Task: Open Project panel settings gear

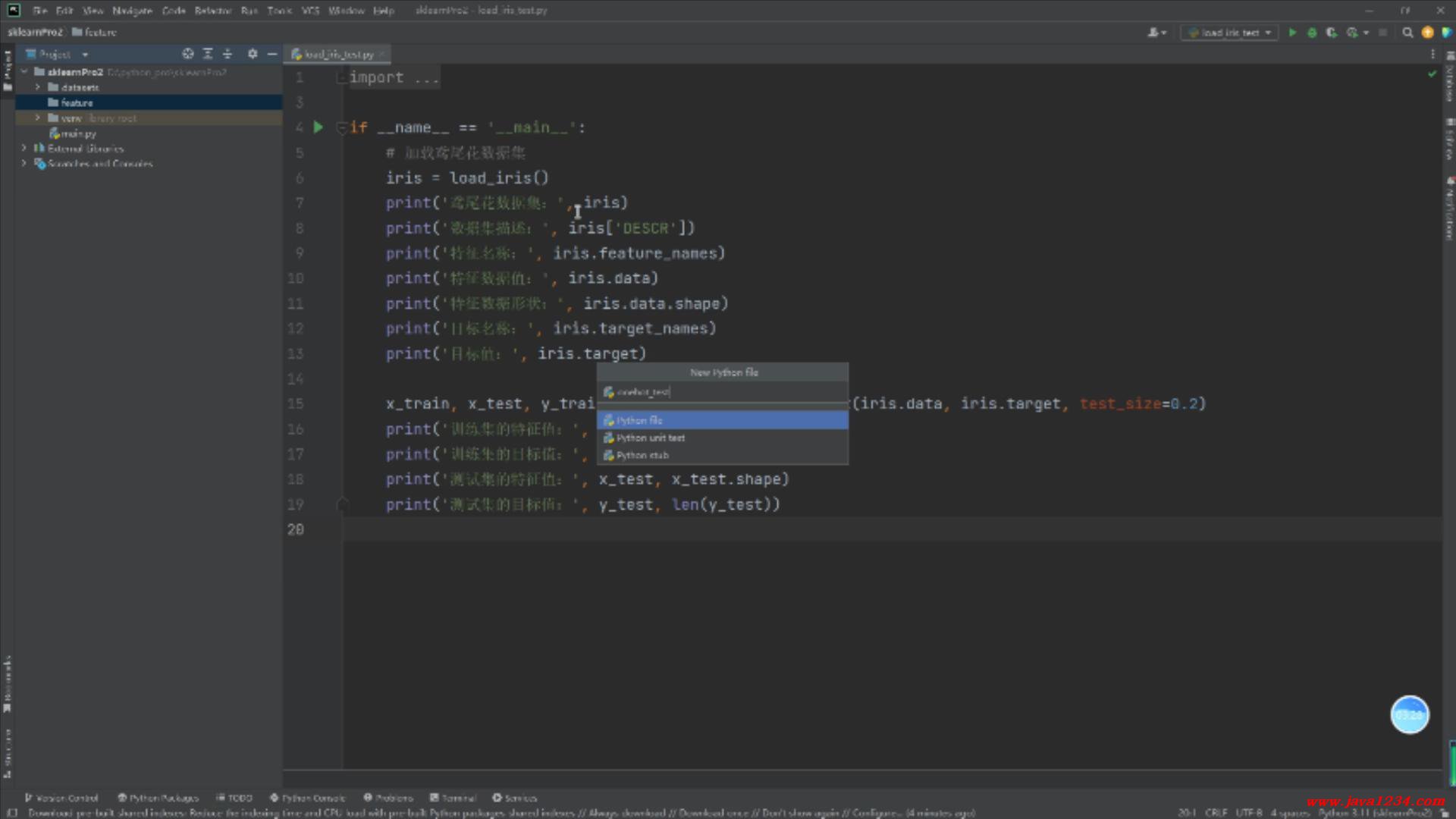Action: [253, 54]
